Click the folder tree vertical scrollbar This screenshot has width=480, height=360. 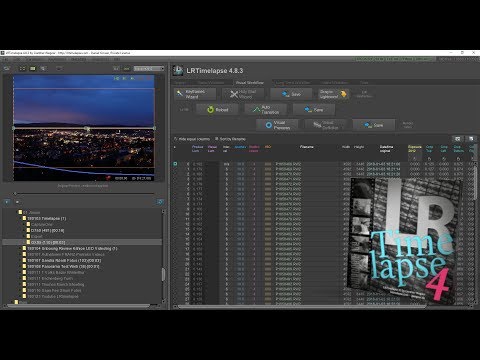click(163, 274)
